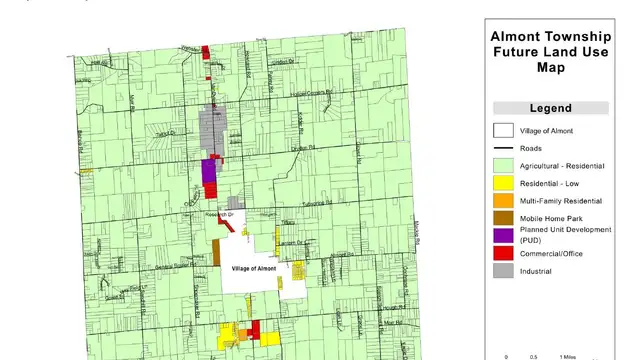This screenshot has width=640, height=360.
Task: Click the 'Hough Rd' road label
Action: pos(394,307)
